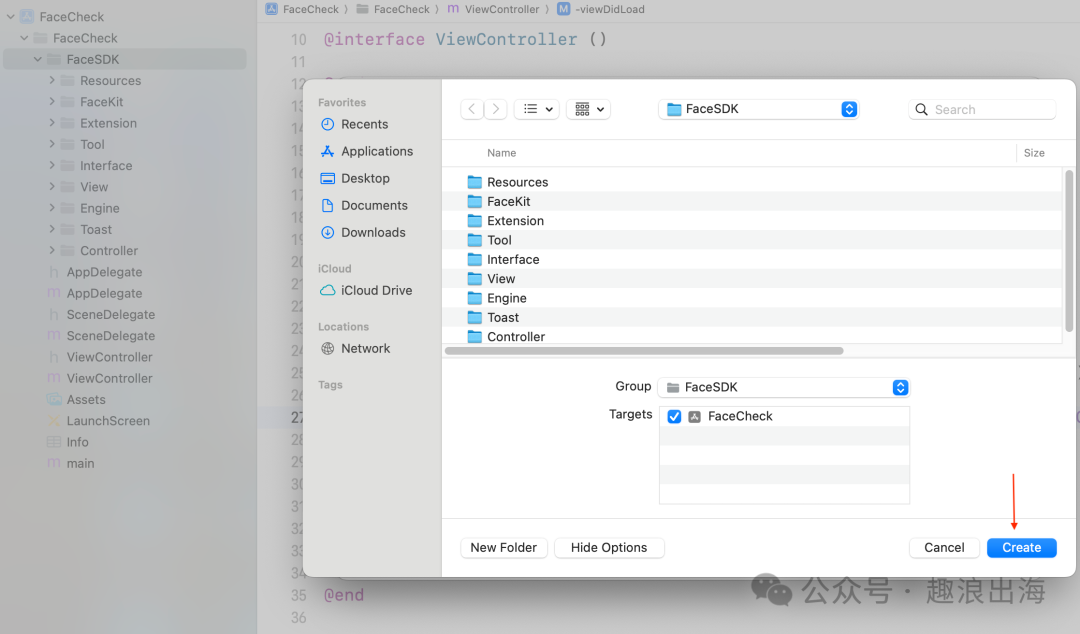Viewport: 1080px width, 634px height.
Task: Select Downloads in the dialog sidebar
Action: (363, 232)
